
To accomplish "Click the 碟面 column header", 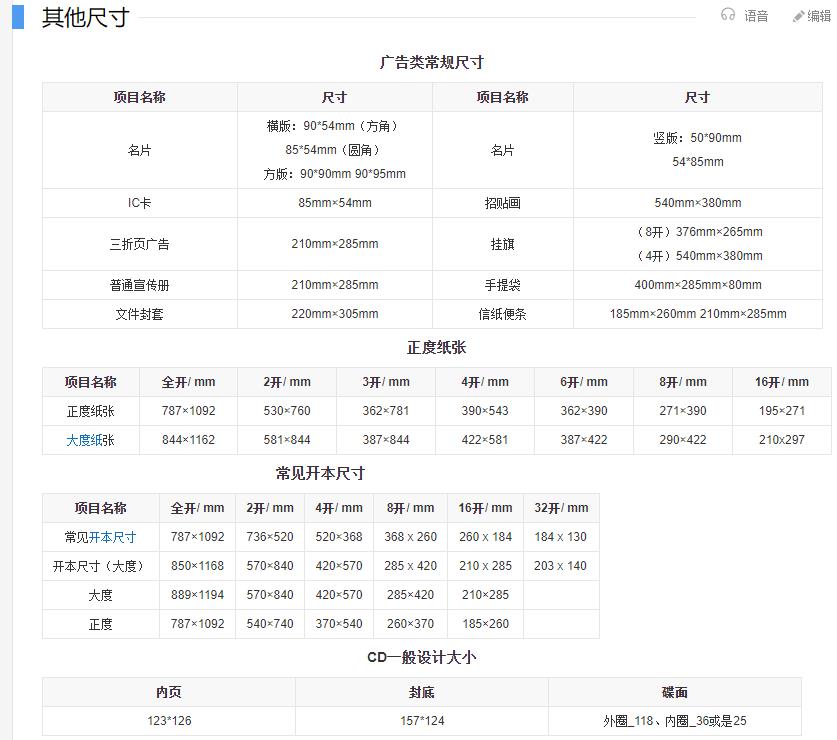I will 675,692.
